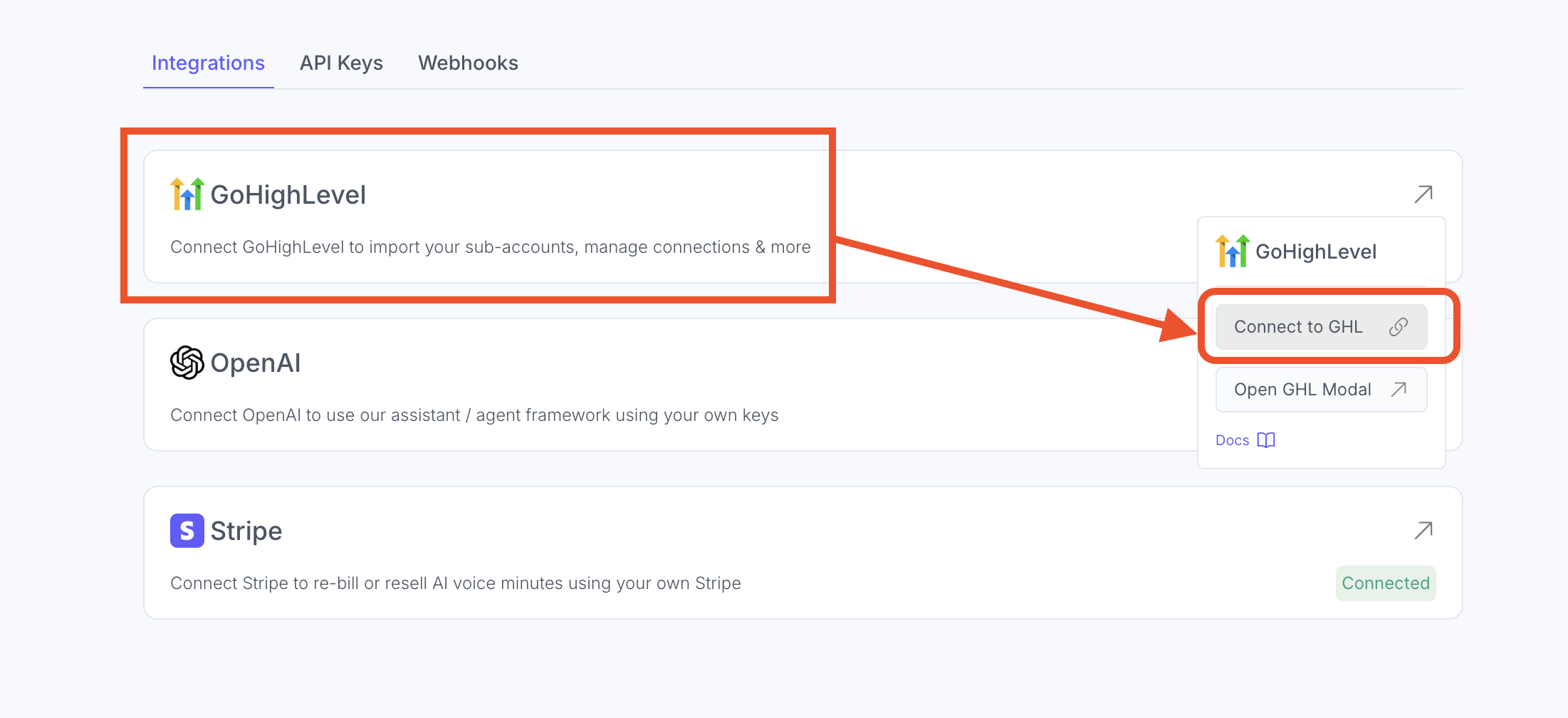Go to the Webhooks tab

pos(468,63)
